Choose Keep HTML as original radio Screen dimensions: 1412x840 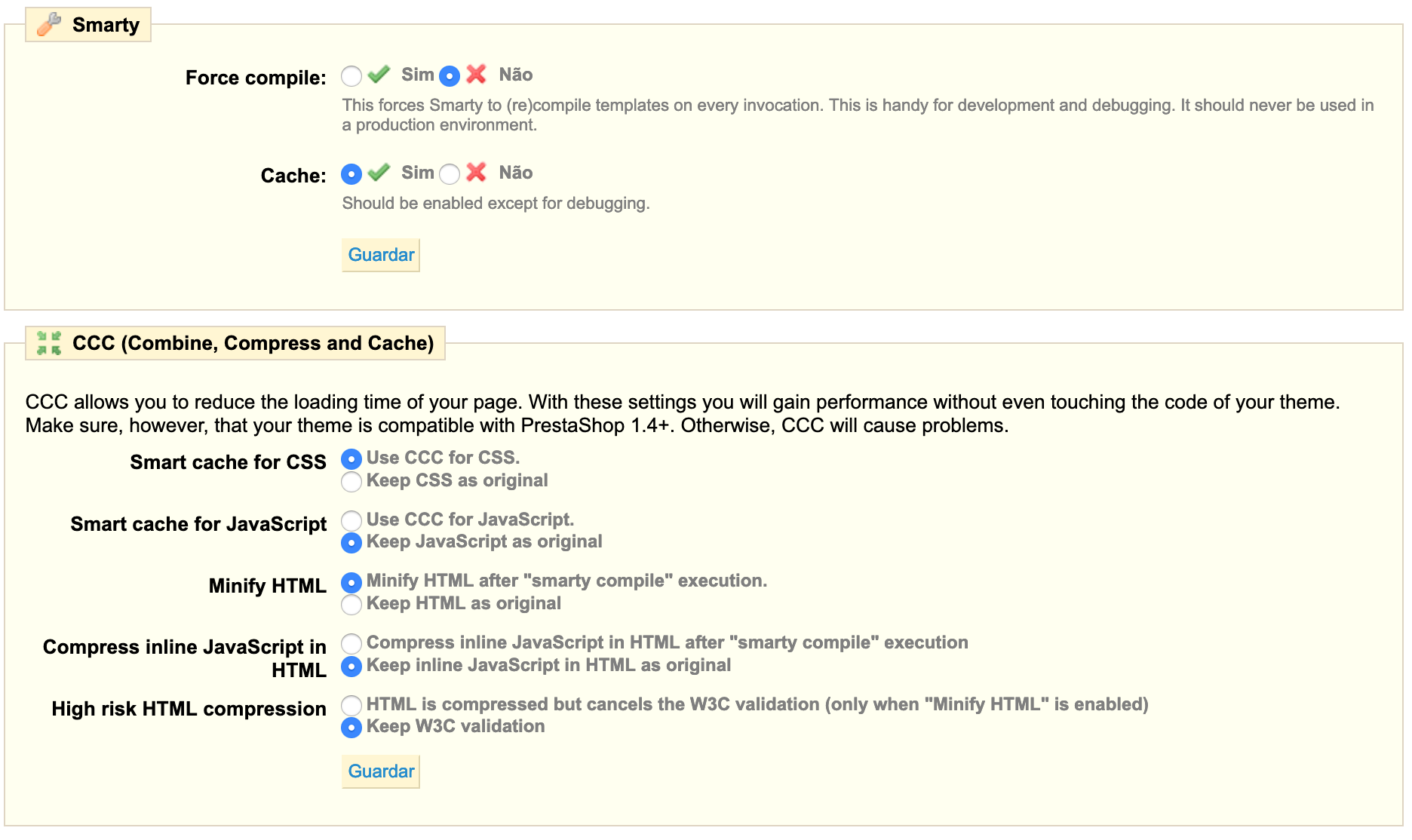pos(351,605)
